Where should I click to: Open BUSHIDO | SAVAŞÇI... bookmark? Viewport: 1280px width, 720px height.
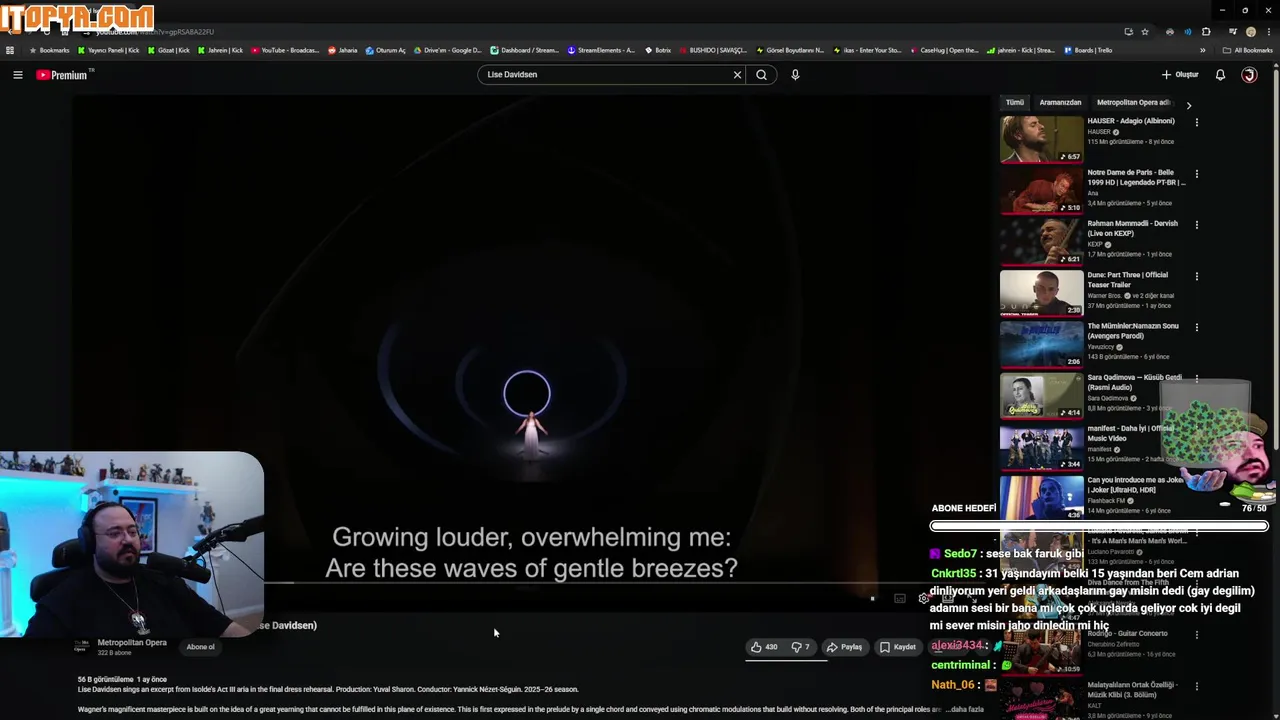(x=713, y=50)
